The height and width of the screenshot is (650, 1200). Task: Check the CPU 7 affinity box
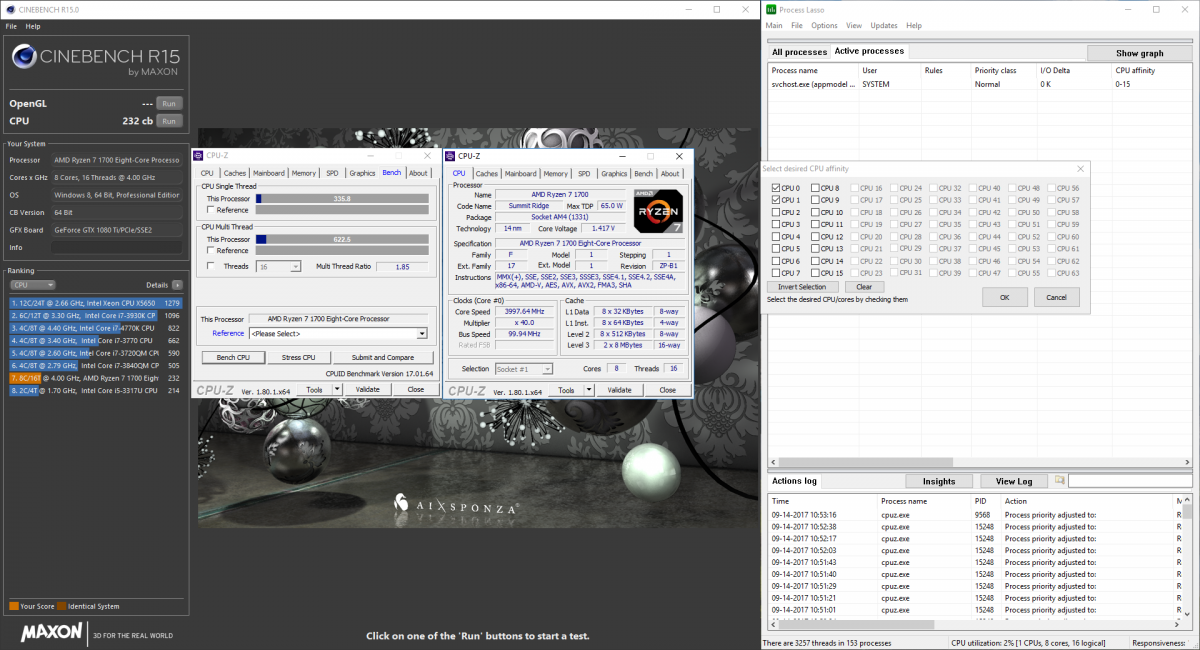pos(776,273)
